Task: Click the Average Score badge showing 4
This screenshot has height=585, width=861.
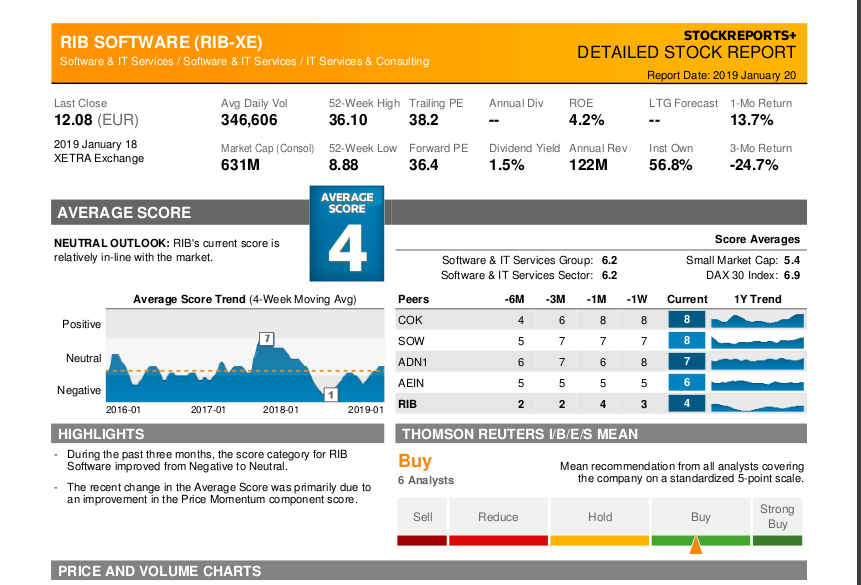Action: point(346,233)
